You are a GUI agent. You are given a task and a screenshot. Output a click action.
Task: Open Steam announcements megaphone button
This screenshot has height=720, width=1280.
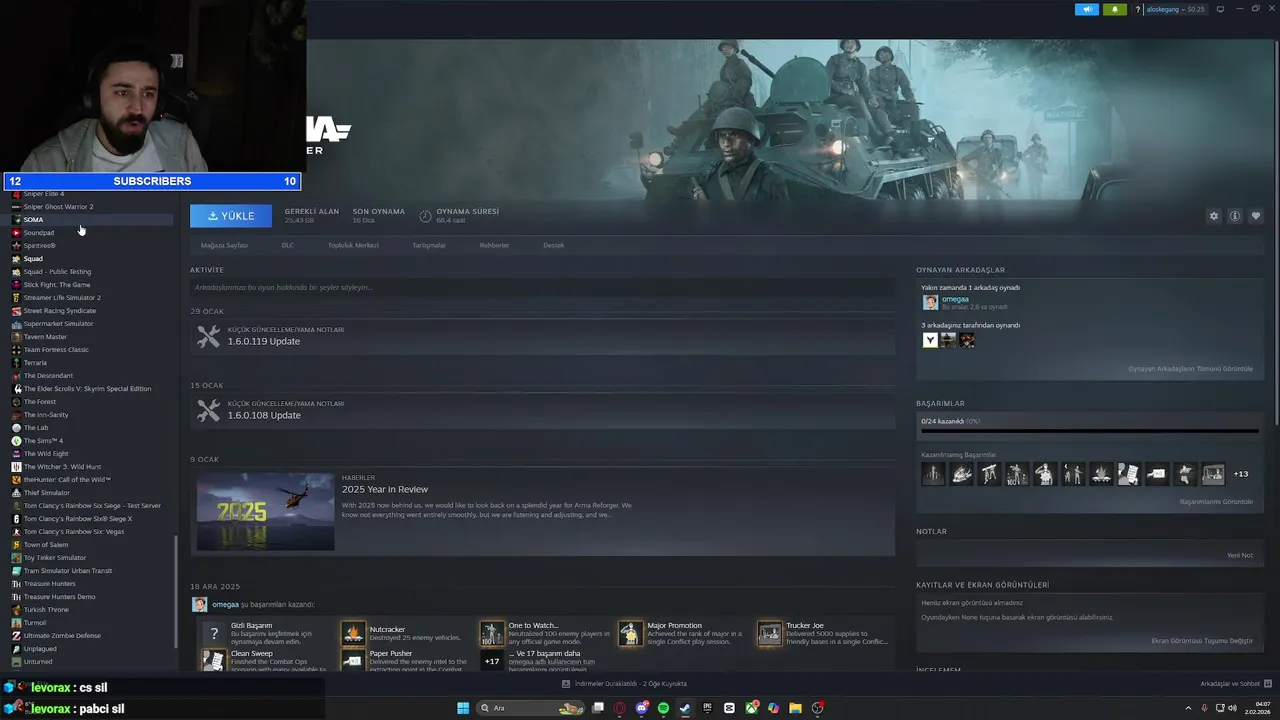pyautogui.click(x=1087, y=9)
